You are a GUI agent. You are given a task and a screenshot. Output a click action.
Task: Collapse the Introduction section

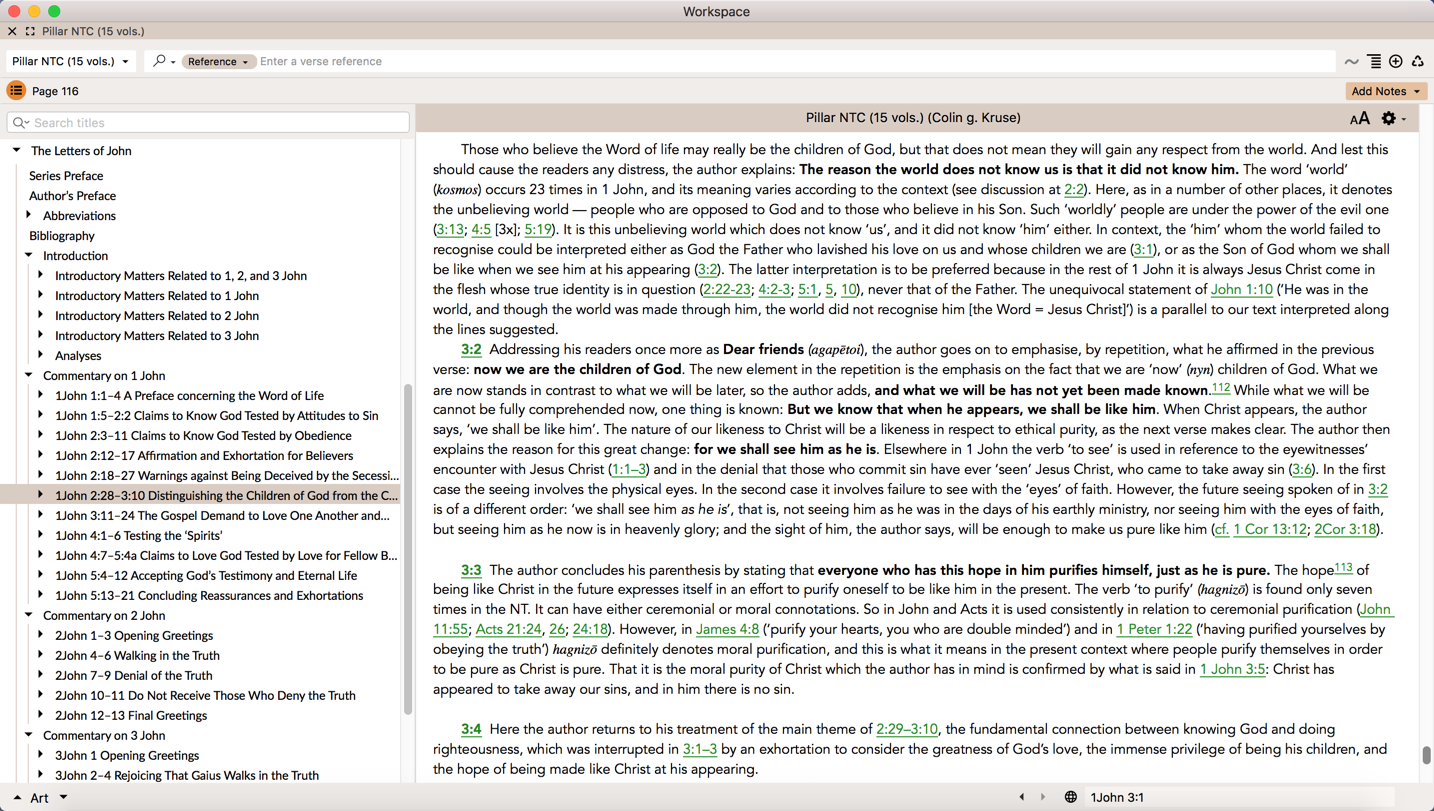29,255
